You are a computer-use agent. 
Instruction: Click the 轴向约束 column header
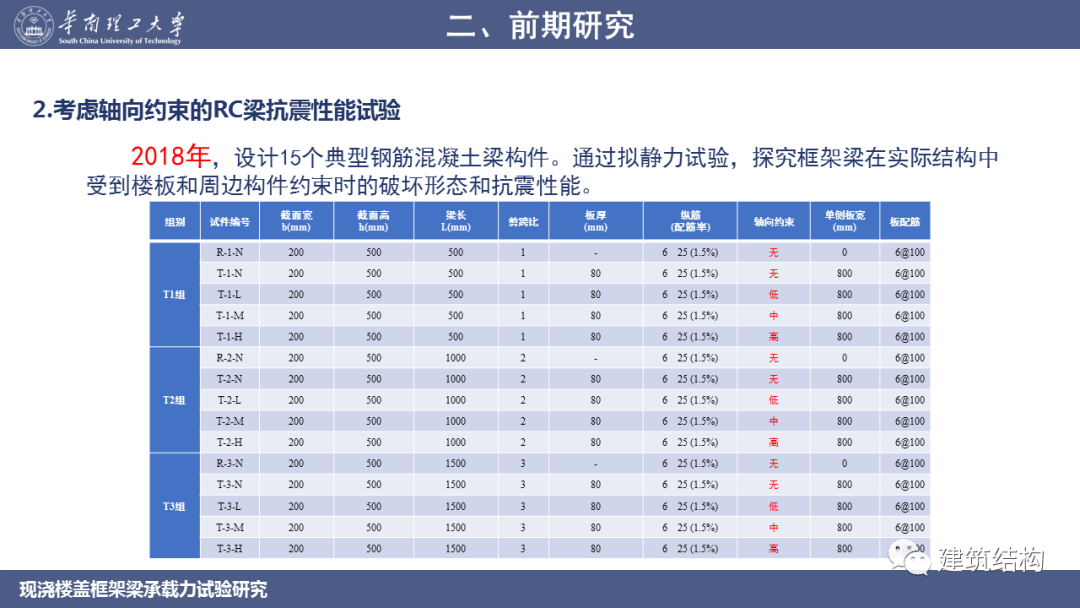pyautogui.click(x=773, y=221)
